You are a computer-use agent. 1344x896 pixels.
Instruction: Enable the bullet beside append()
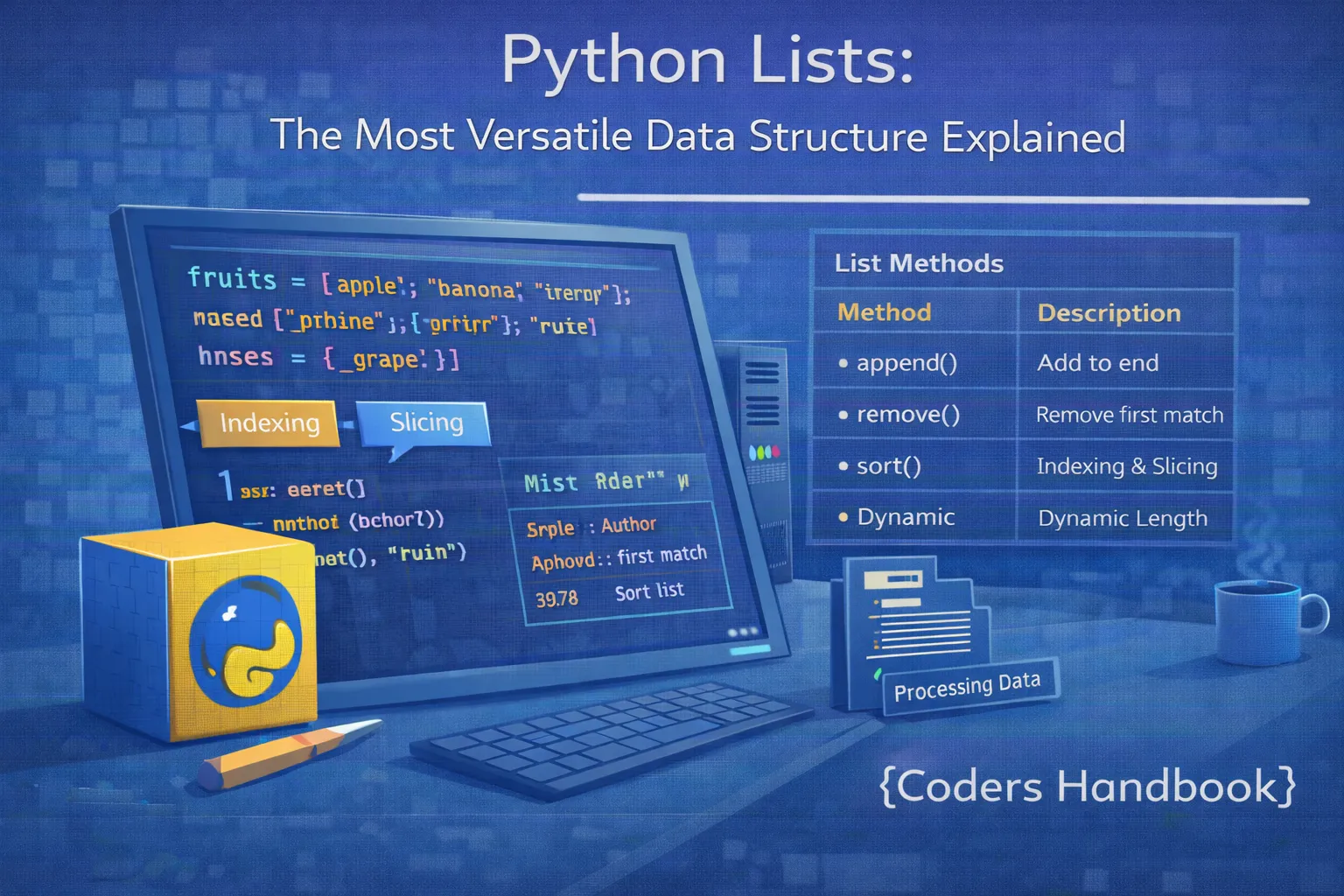843,363
